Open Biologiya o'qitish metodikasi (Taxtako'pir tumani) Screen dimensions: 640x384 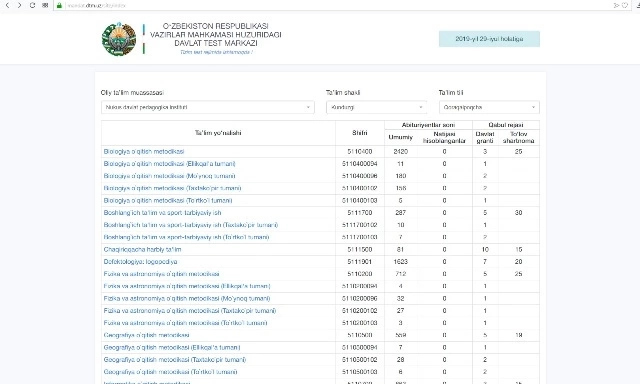pos(172,188)
